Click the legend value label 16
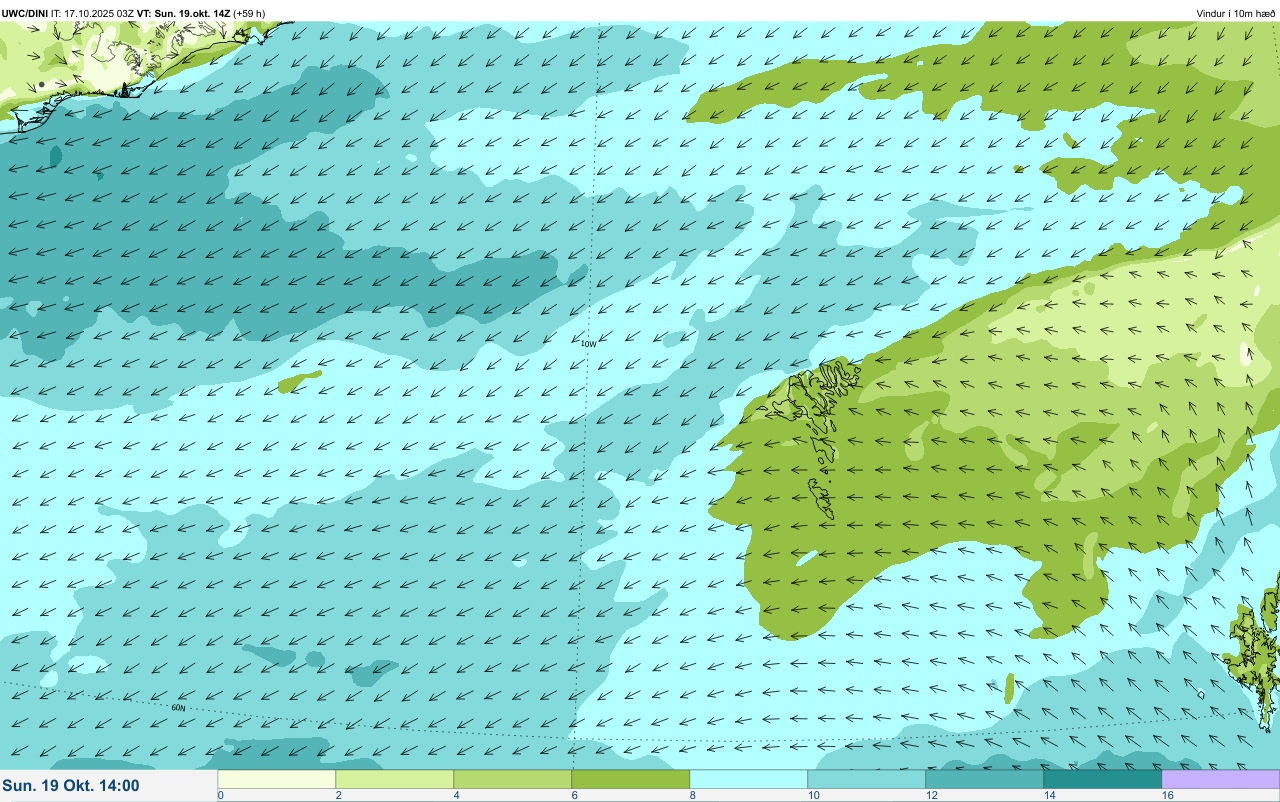This screenshot has width=1280, height=802. tap(1168, 795)
